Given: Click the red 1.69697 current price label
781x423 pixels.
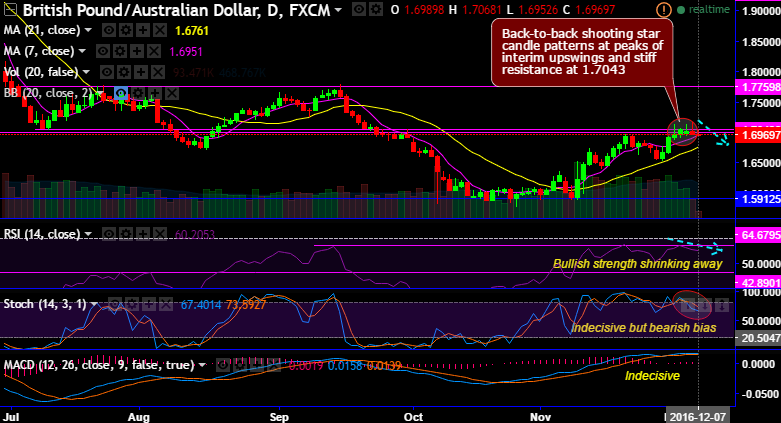Looking at the screenshot, I should pyautogui.click(x=758, y=135).
